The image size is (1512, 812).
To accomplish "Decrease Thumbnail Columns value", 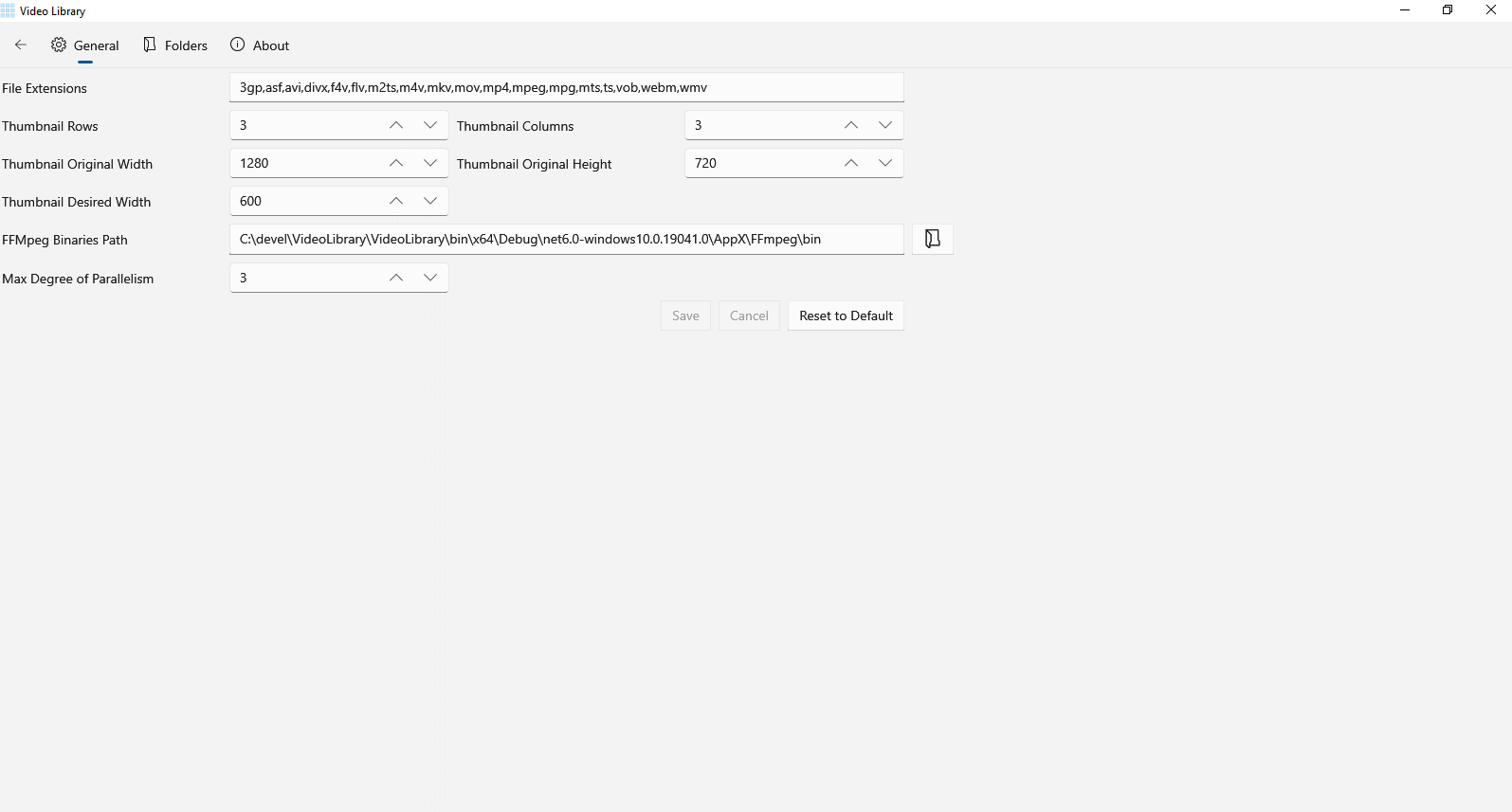I will 885,125.
